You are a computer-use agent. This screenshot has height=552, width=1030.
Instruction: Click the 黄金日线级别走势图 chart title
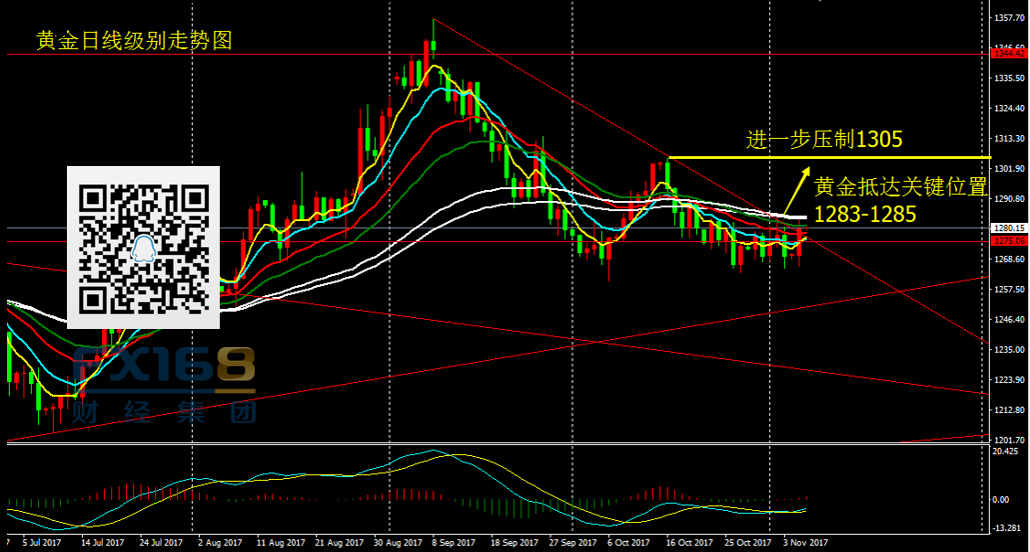click(133, 40)
